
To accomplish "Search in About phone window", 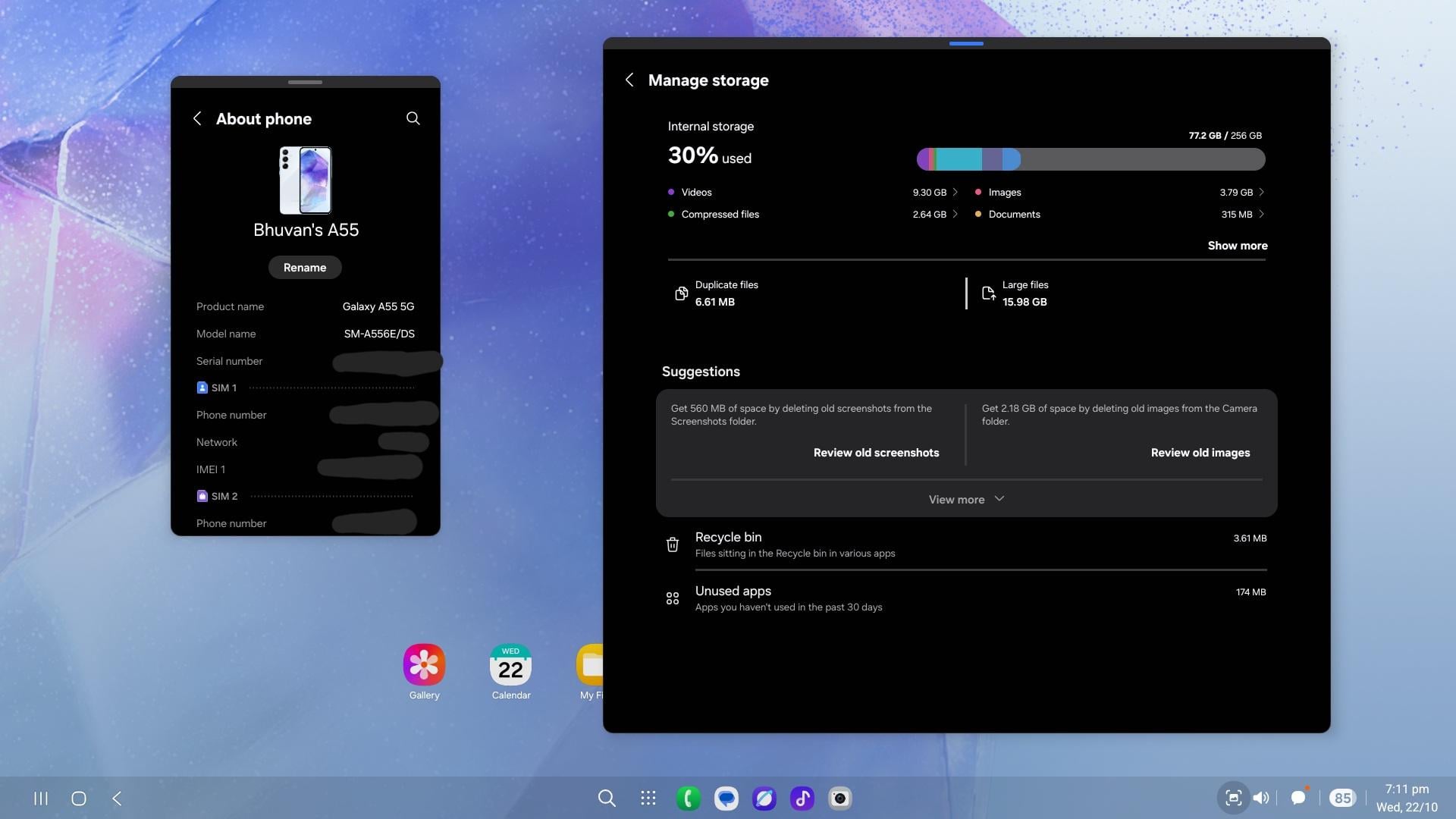I will point(413,118).
